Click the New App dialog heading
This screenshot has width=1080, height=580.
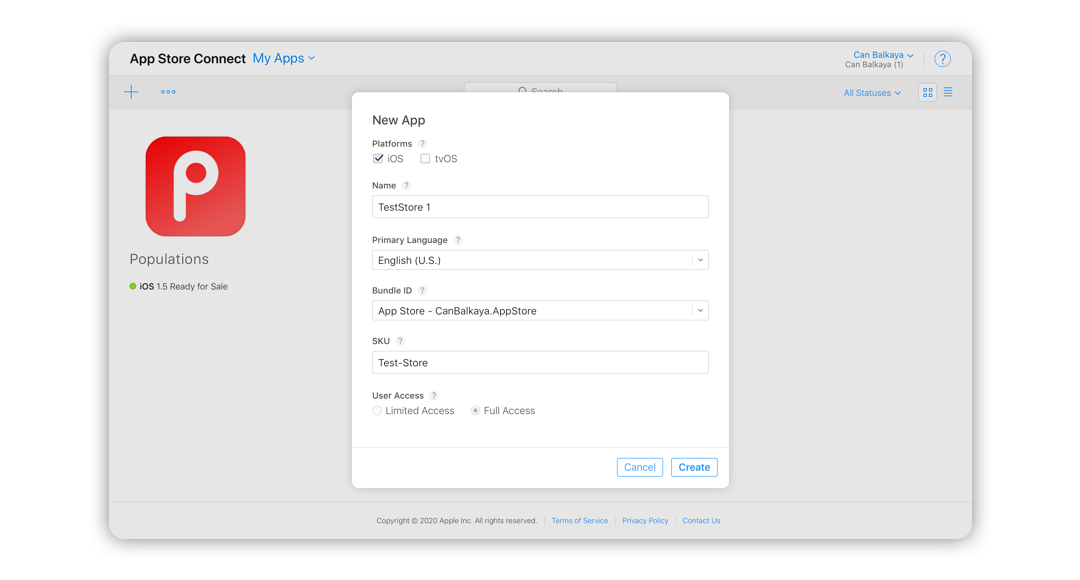[x=399, y=120]
